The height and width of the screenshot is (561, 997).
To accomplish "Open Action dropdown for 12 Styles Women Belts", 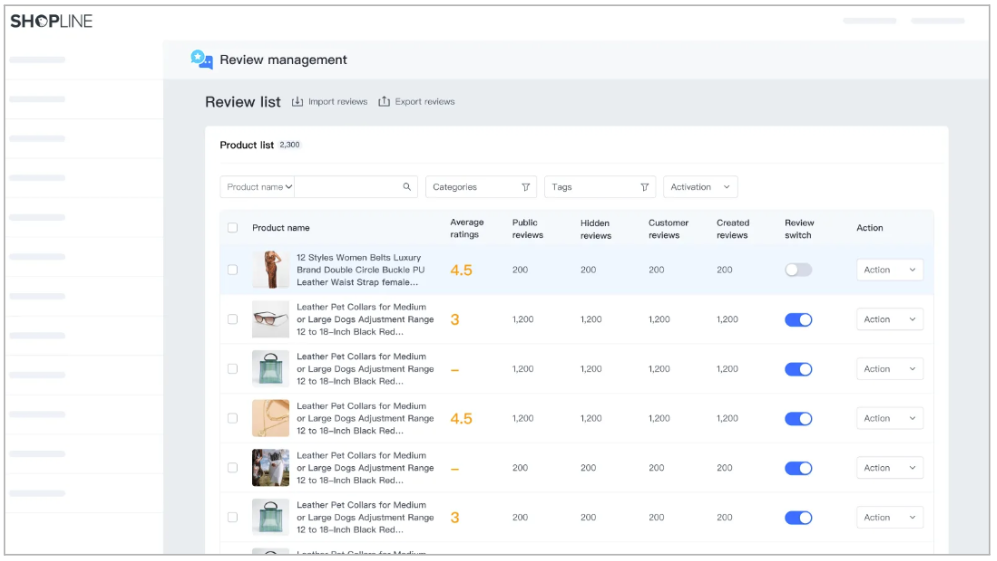I will coord(890,270).
